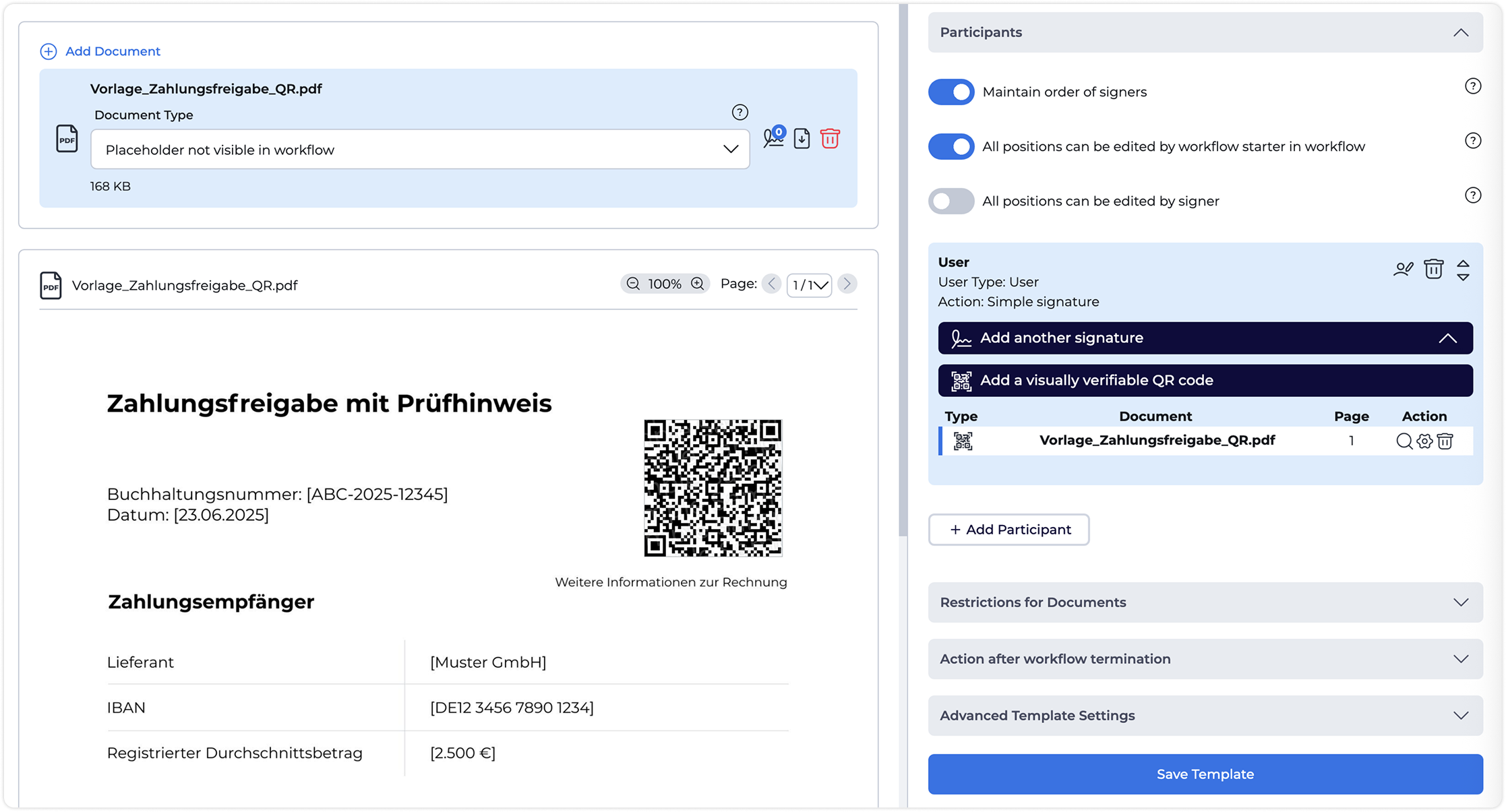
Task: Open the QR code settings gear icon
Action: click(1424, 441)
